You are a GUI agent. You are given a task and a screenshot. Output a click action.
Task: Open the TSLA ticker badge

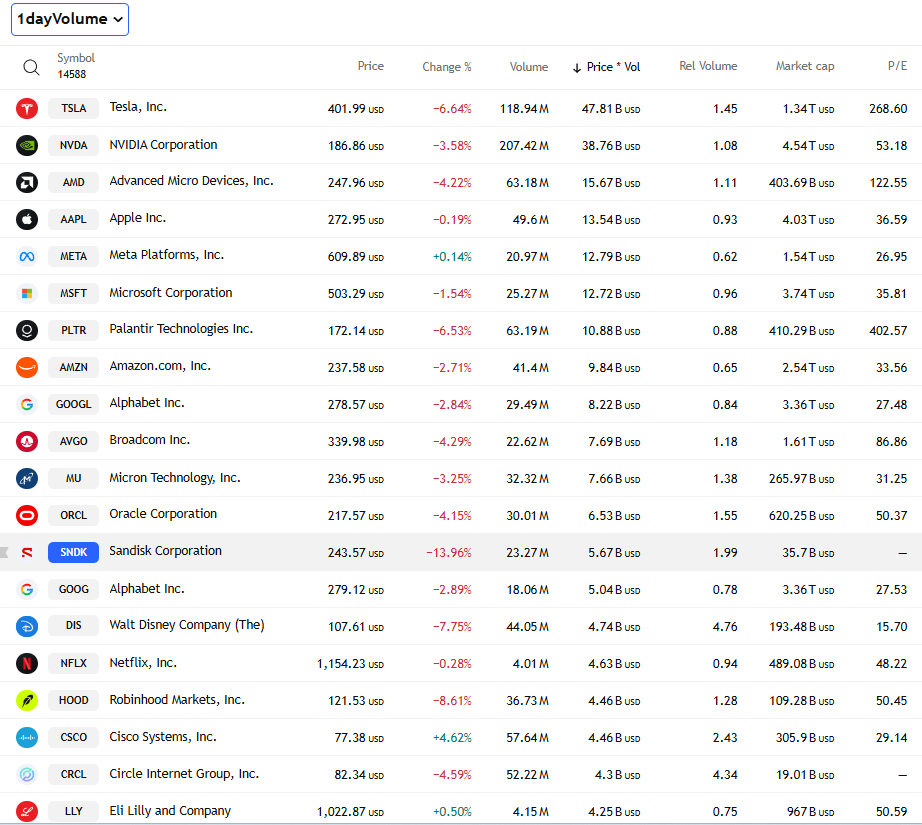pos(74,108)
